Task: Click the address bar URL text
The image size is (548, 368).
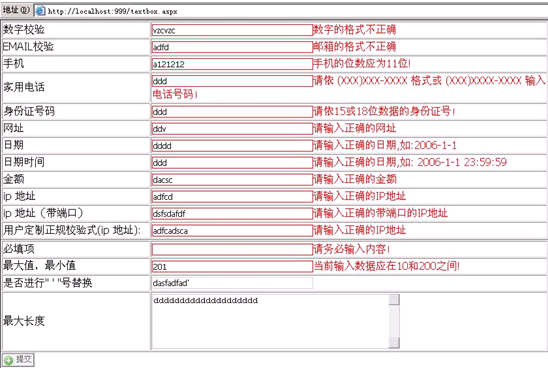Action: coord(113,11)
